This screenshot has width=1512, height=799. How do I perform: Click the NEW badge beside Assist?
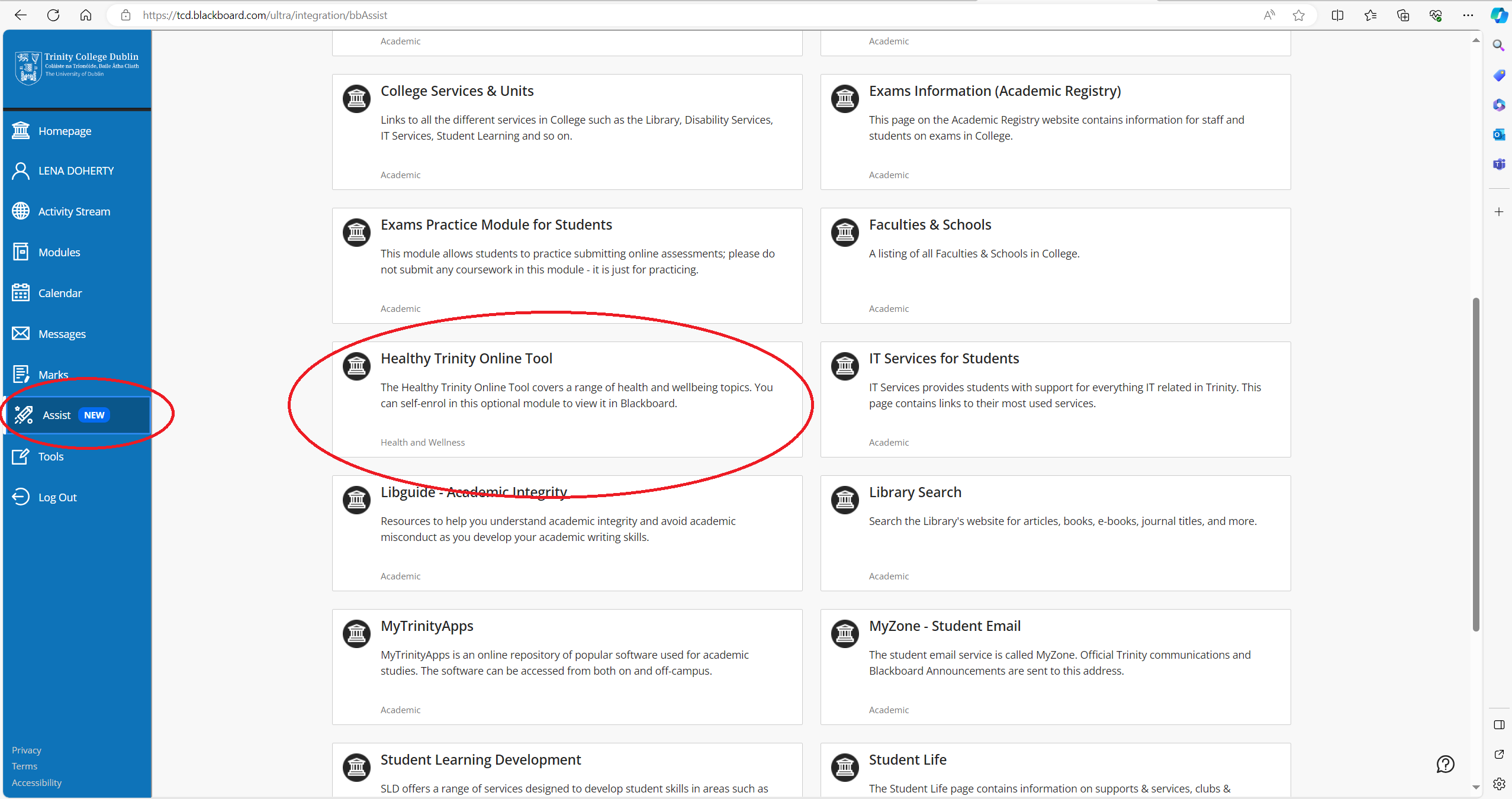94,415
